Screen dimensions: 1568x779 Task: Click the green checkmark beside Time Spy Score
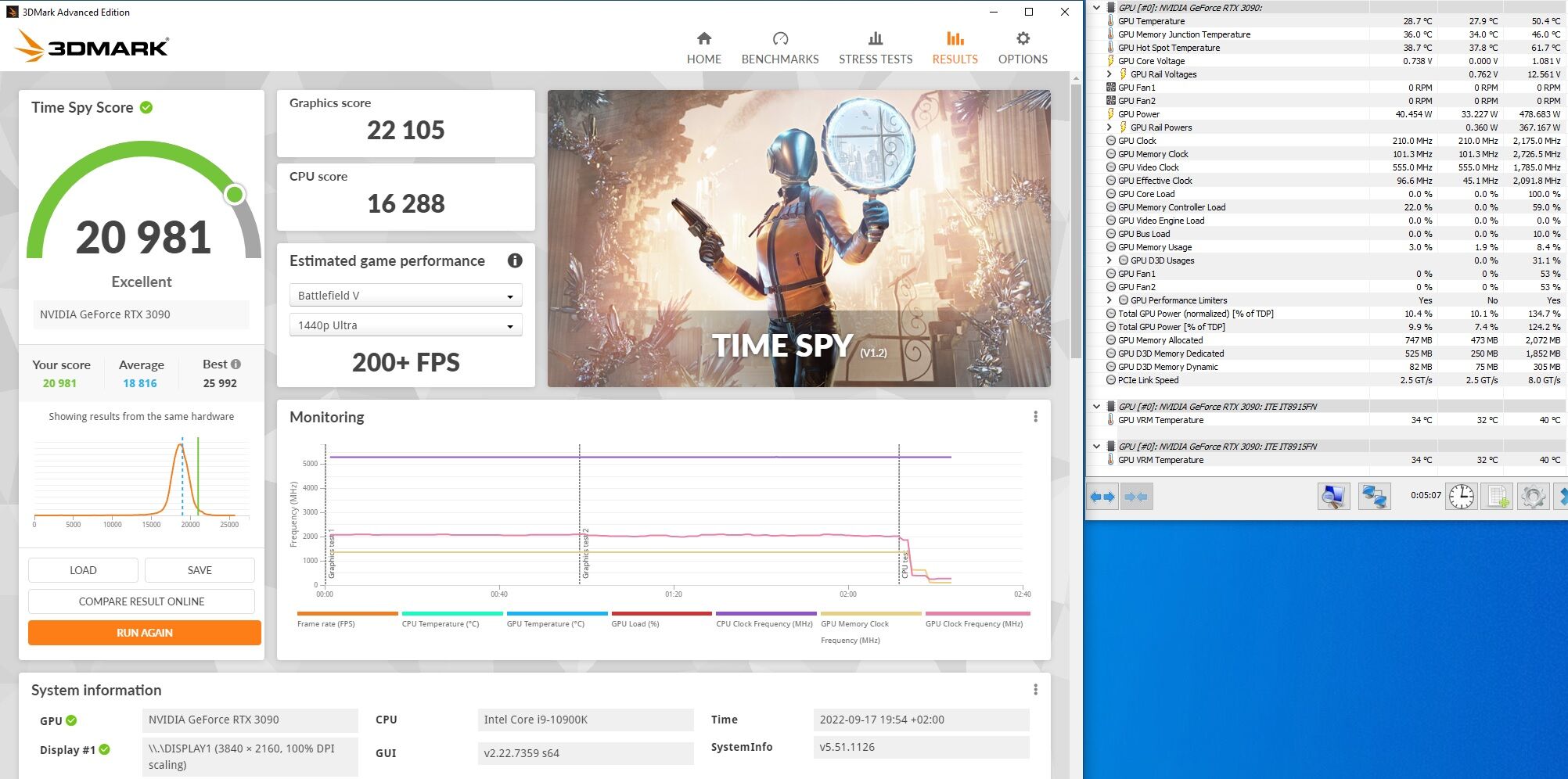click(x=146, y=107)
